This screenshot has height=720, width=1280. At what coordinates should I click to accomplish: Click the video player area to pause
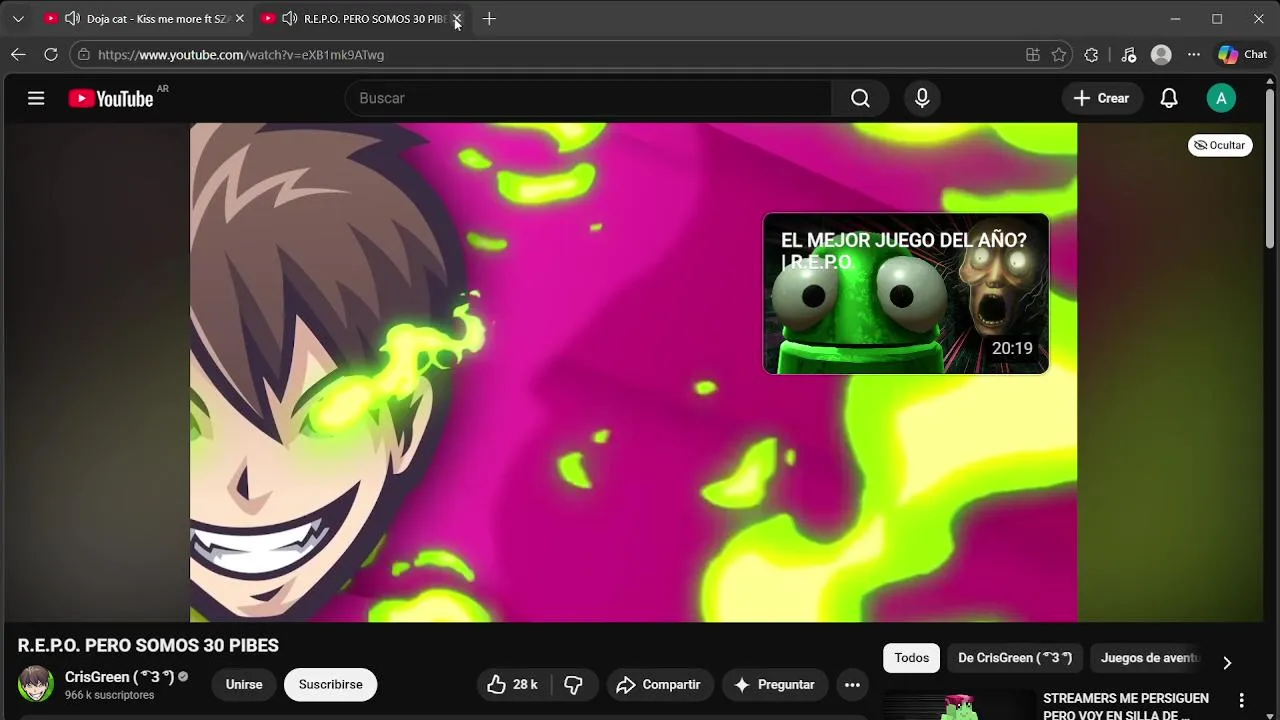point(633,372)
